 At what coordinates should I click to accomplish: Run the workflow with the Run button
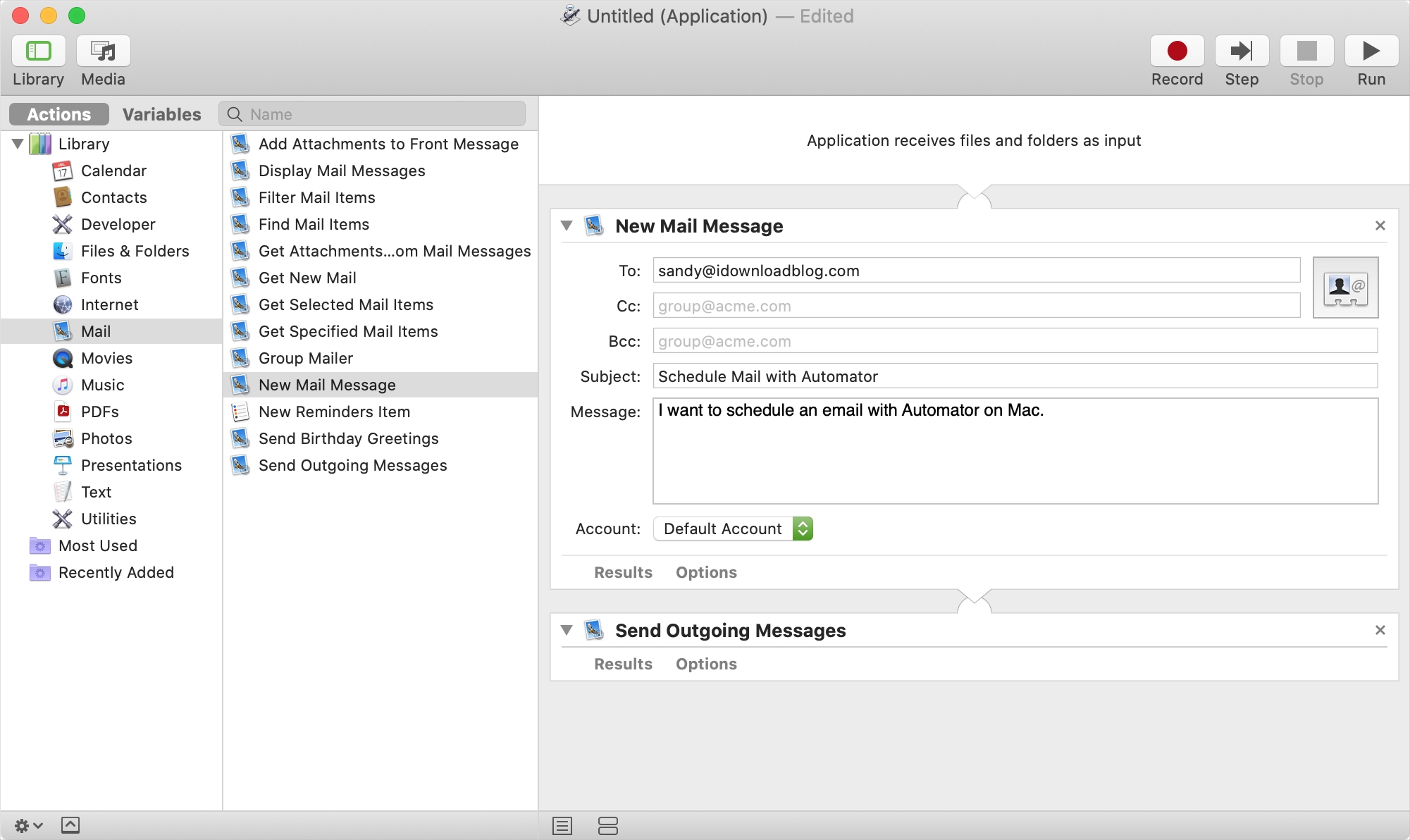pyautogui.click(x=1371, y=51)
